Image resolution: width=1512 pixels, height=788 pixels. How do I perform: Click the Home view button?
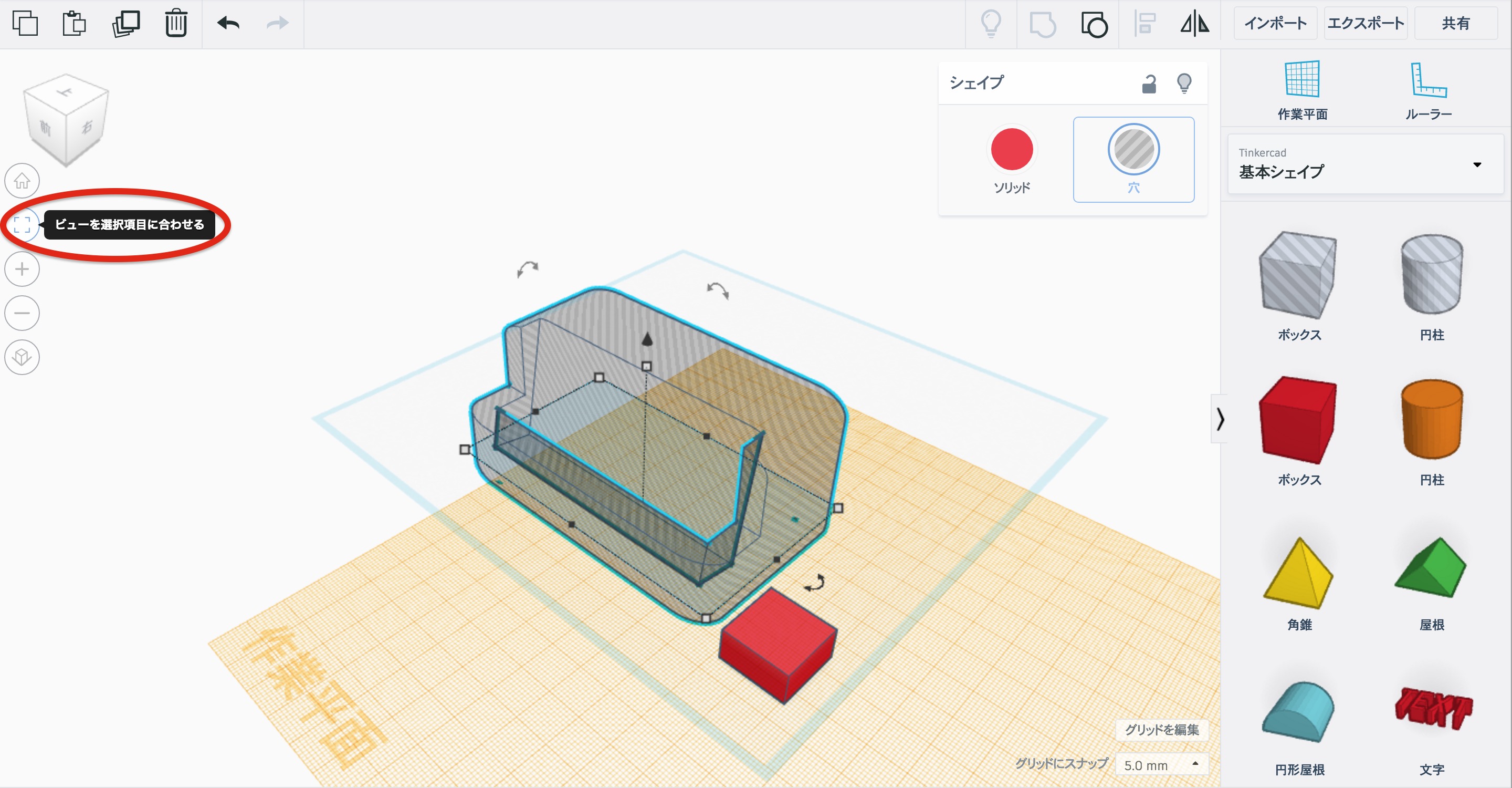tap(22, 180)
